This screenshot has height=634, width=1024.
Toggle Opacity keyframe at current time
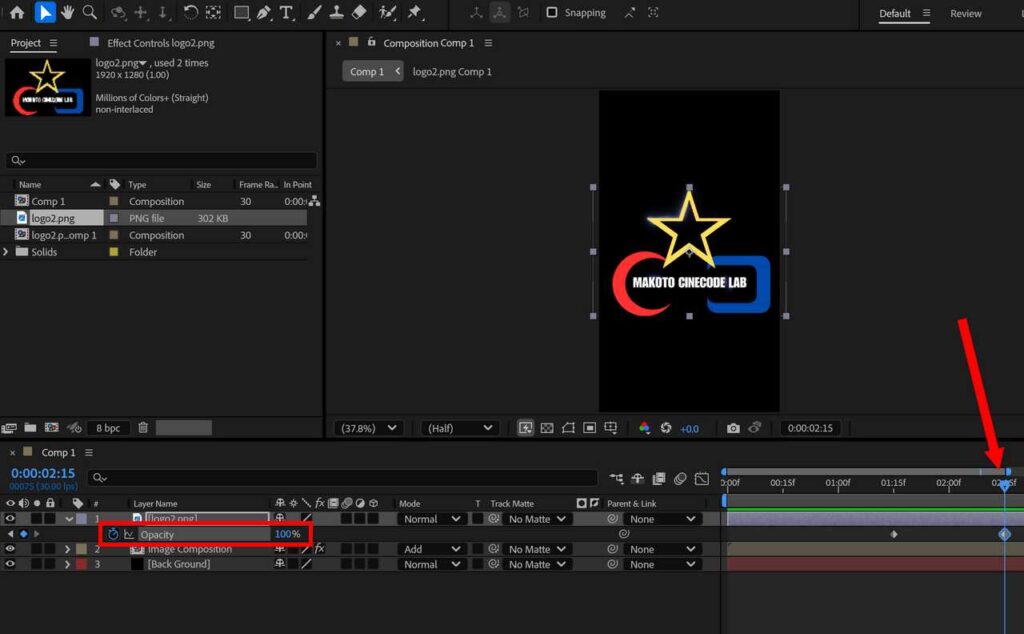coord(24,534)
